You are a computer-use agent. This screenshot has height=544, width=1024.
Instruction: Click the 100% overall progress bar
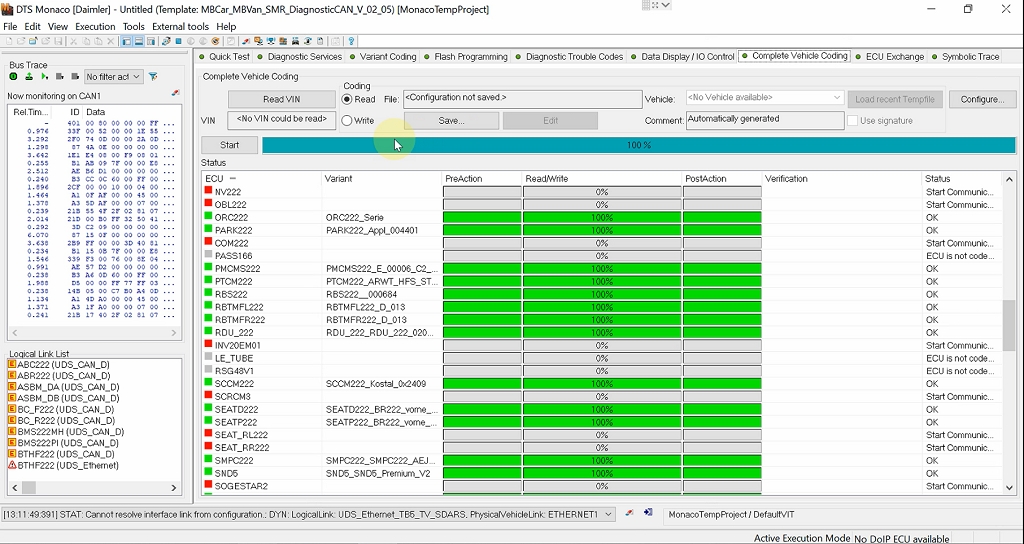[638, 145]
